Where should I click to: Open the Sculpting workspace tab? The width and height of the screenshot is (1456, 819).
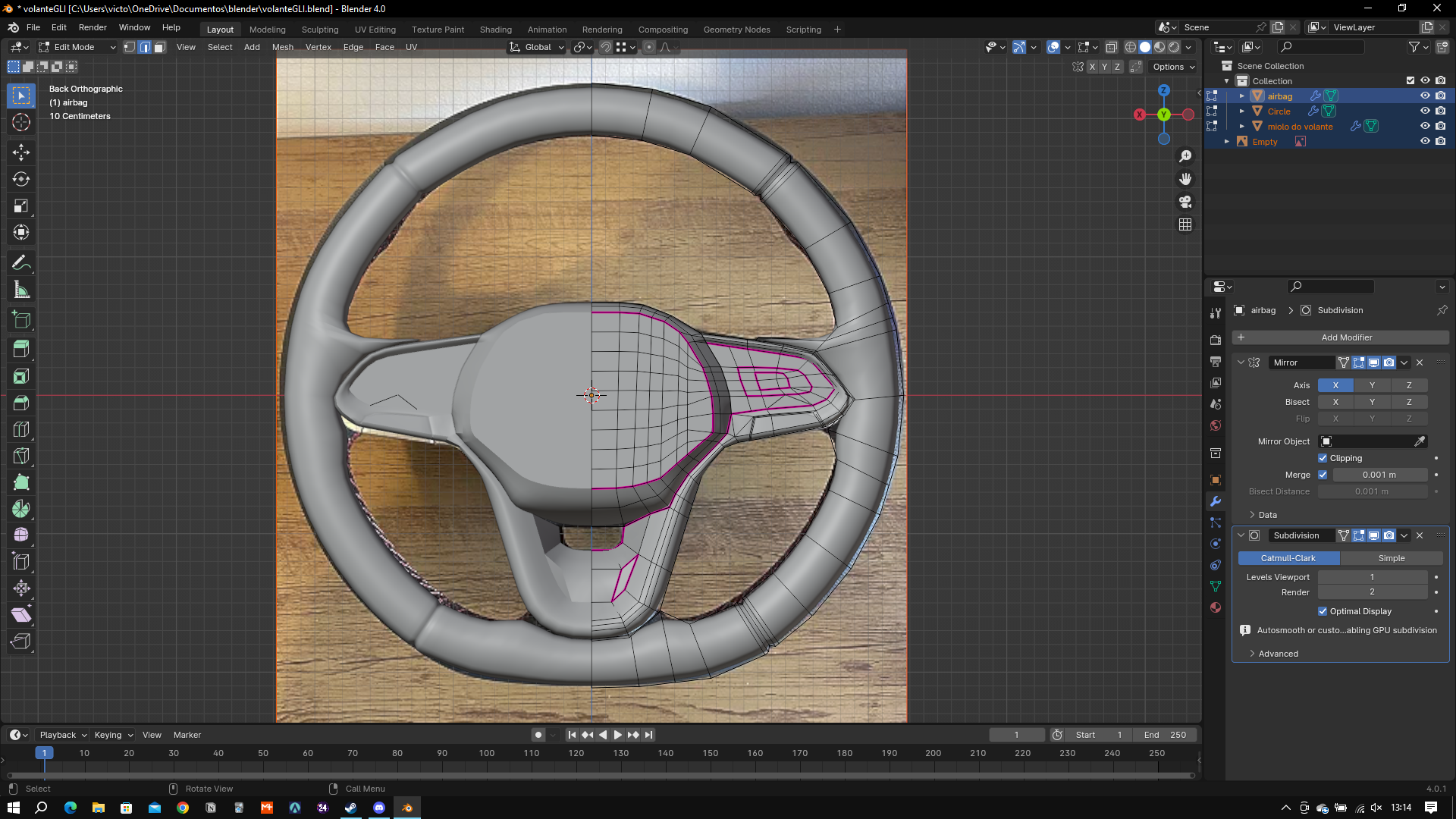pyautogui.click(x=319, y=30)
